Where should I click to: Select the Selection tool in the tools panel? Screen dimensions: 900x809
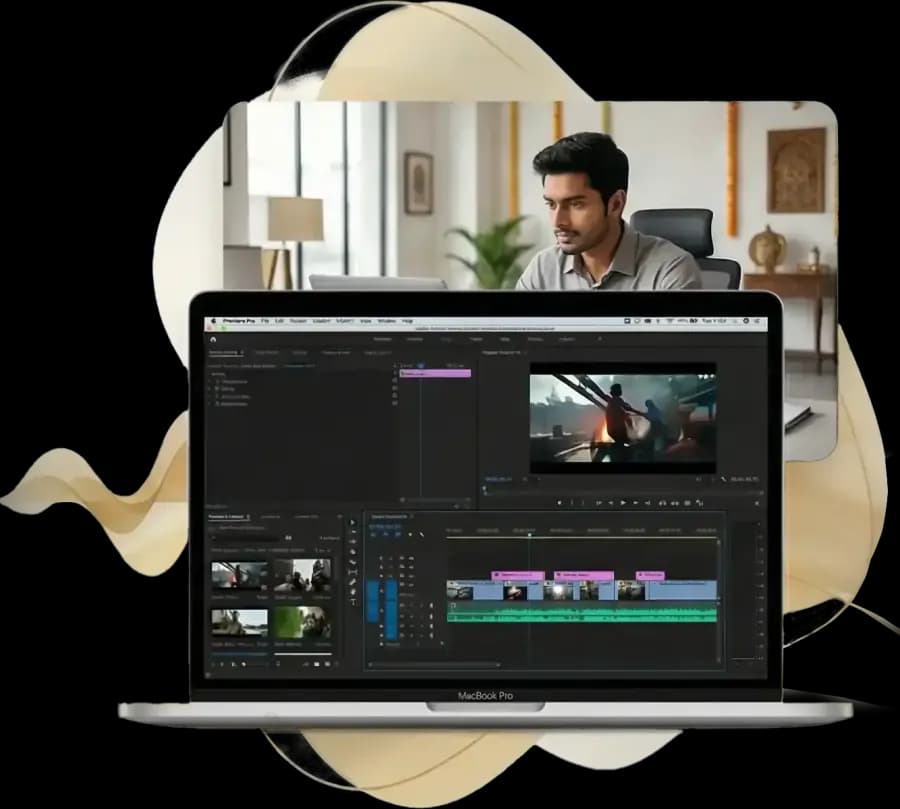pos(352,522)
